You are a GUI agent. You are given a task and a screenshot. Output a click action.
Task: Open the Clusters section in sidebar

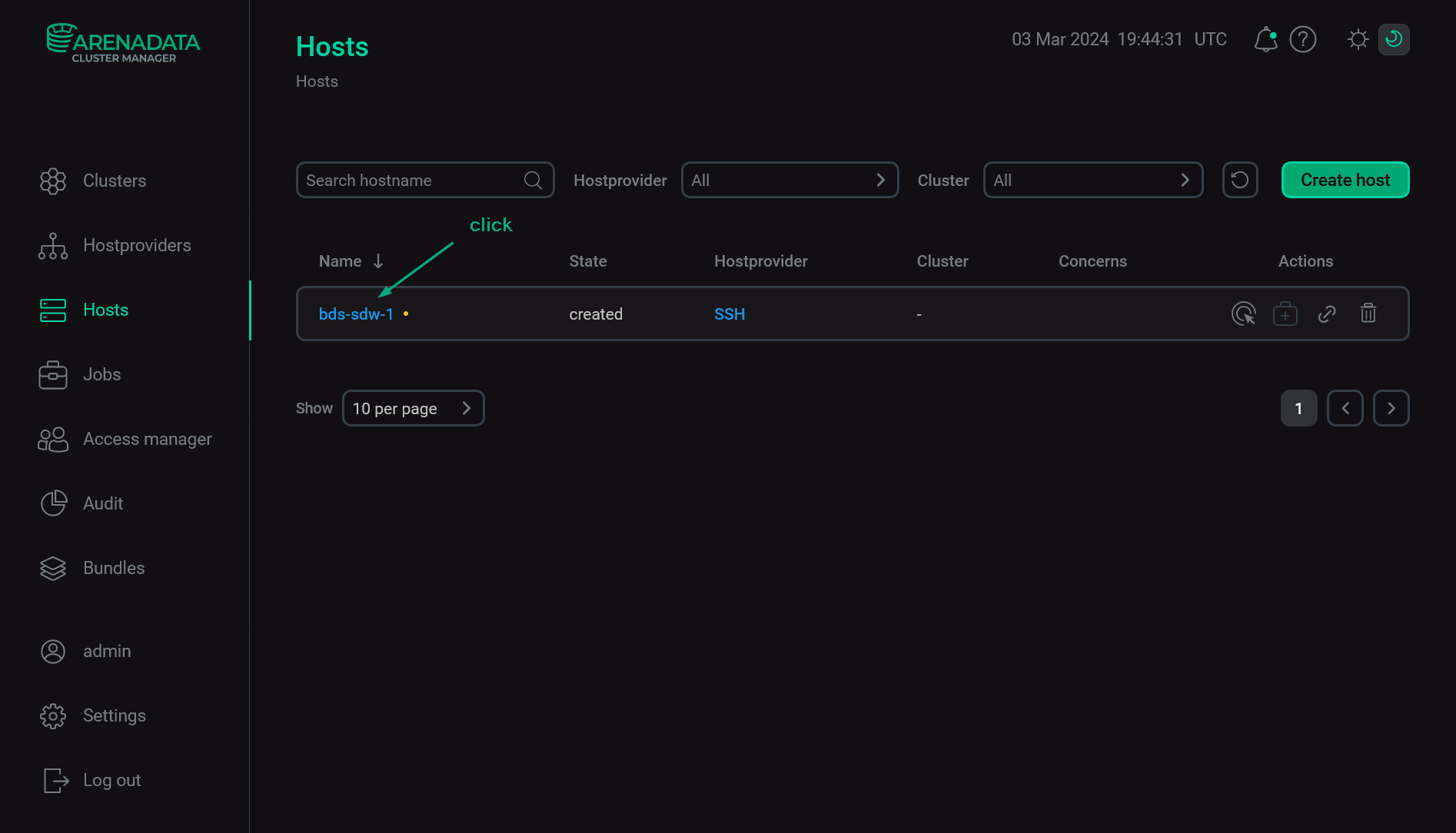(x=114, y=181)
